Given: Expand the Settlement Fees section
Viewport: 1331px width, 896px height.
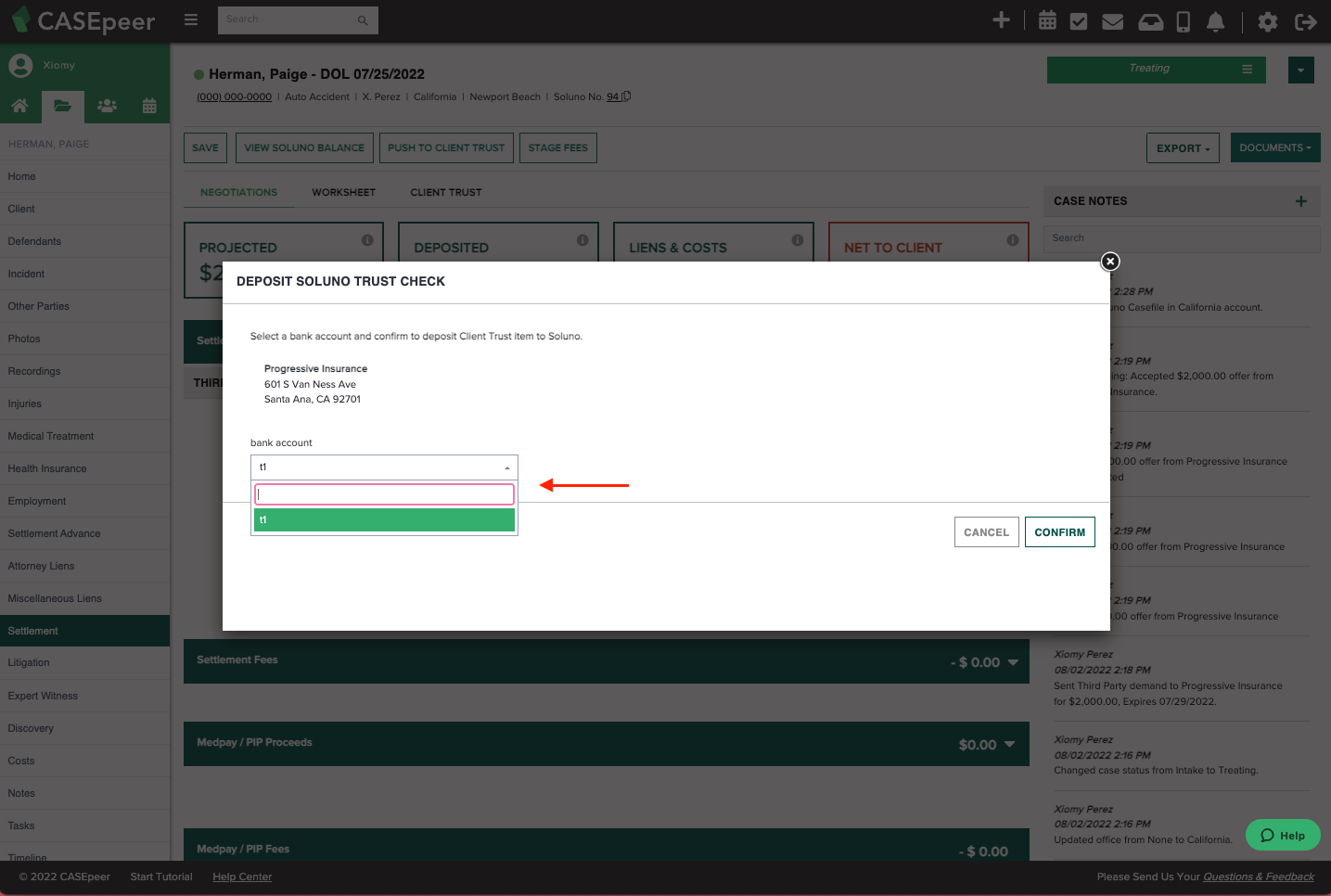Looking at the screenshot, I should (1010, 661).
